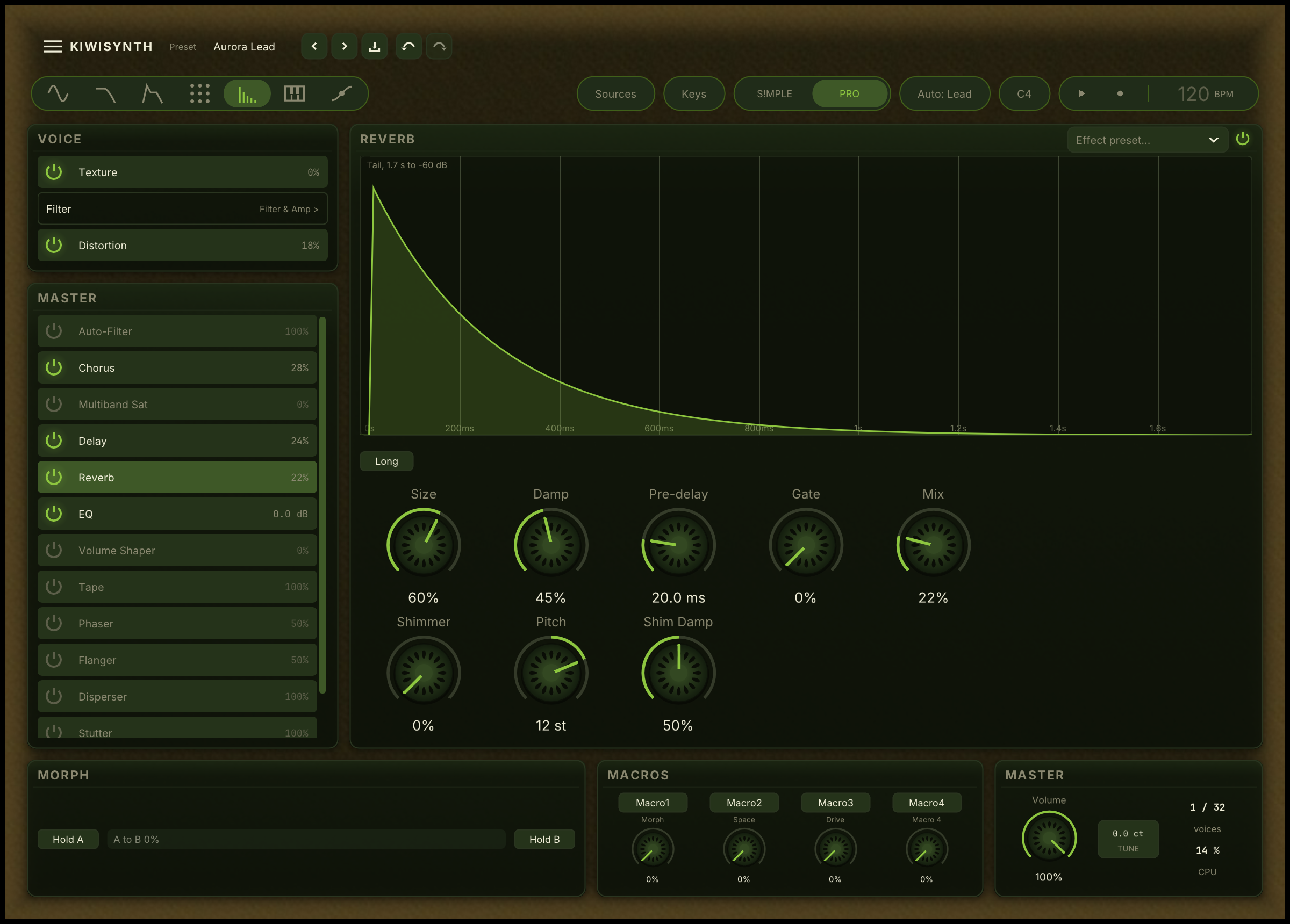Open the dot-grid matrix tab

click(199, 94)
